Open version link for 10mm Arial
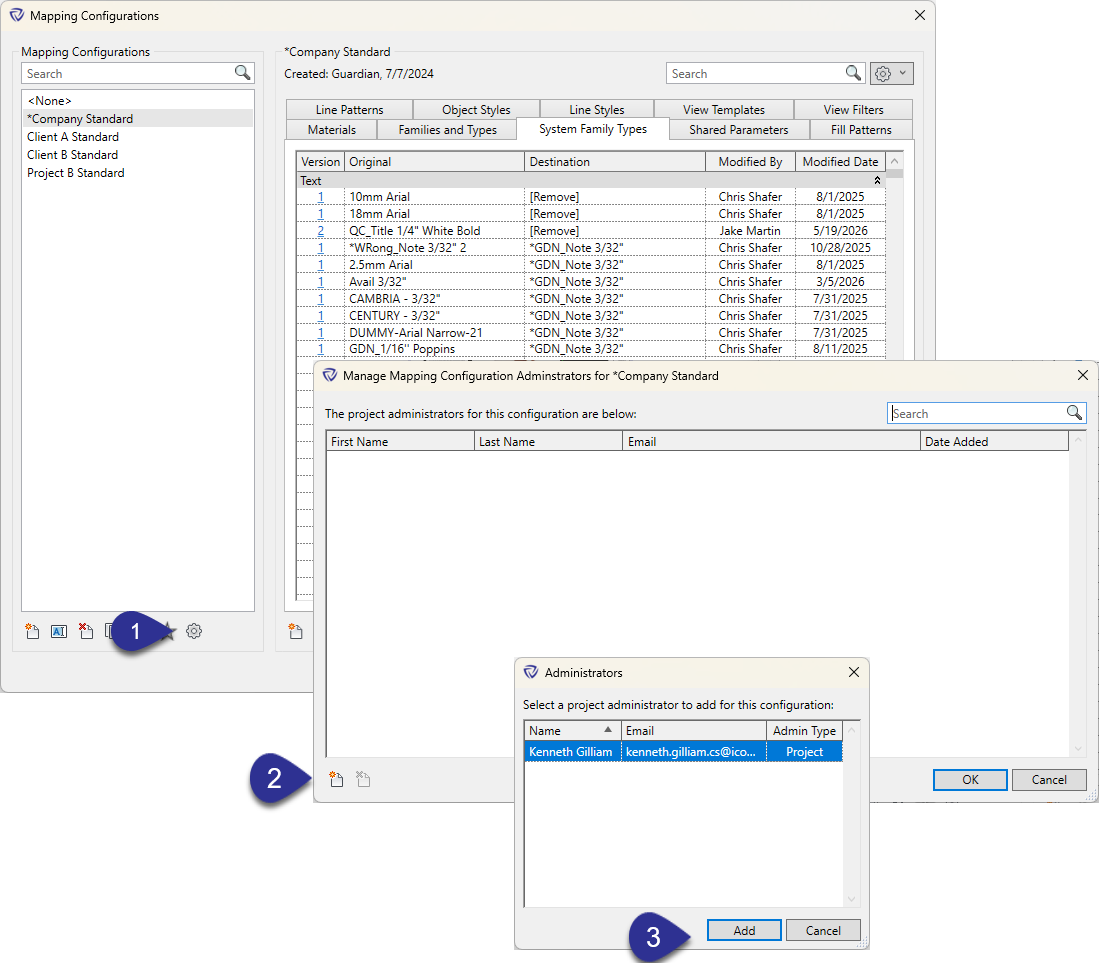 [x=321, y=197]
